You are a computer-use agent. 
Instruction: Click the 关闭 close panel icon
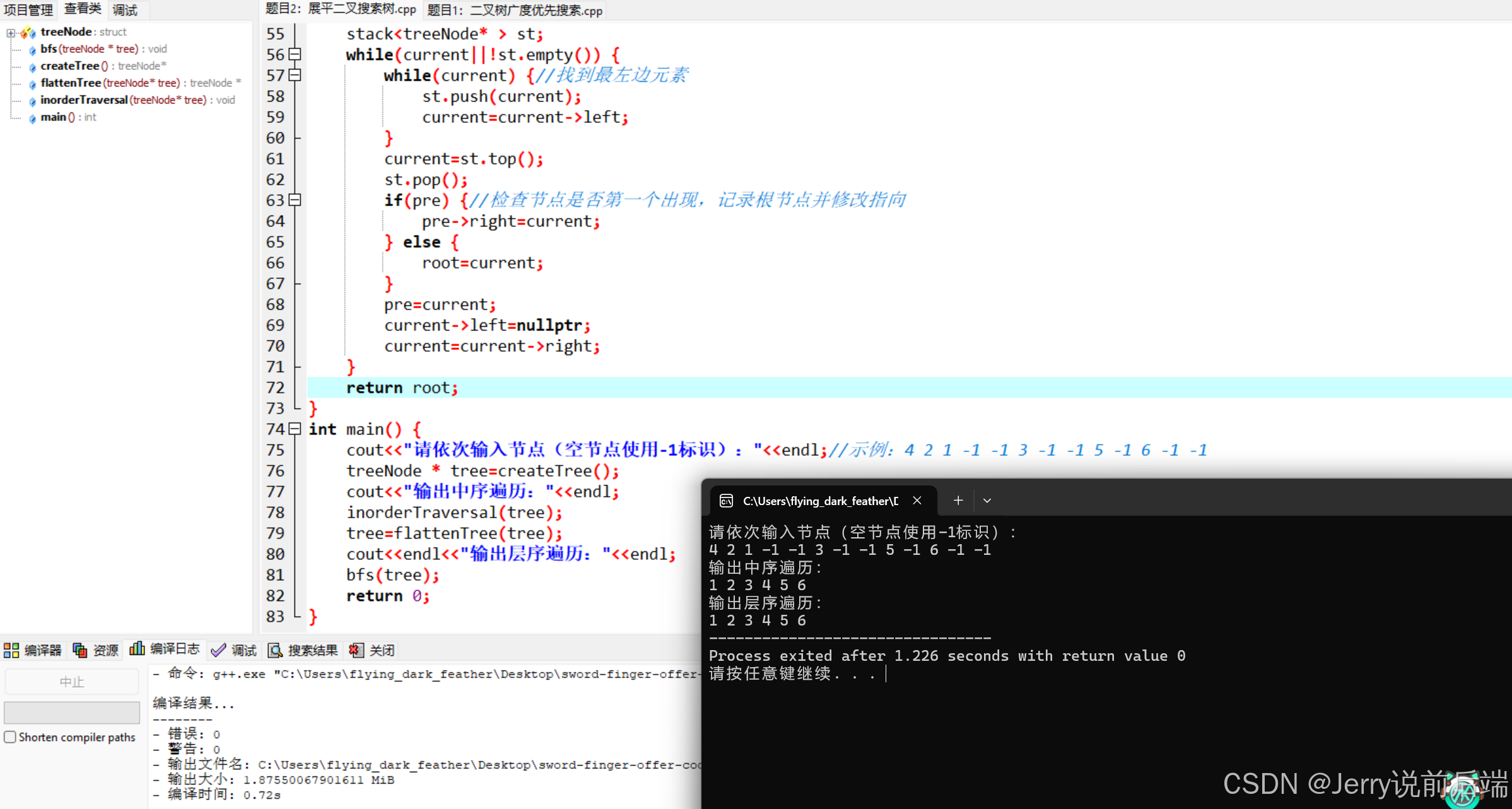[x=356, y=650]
